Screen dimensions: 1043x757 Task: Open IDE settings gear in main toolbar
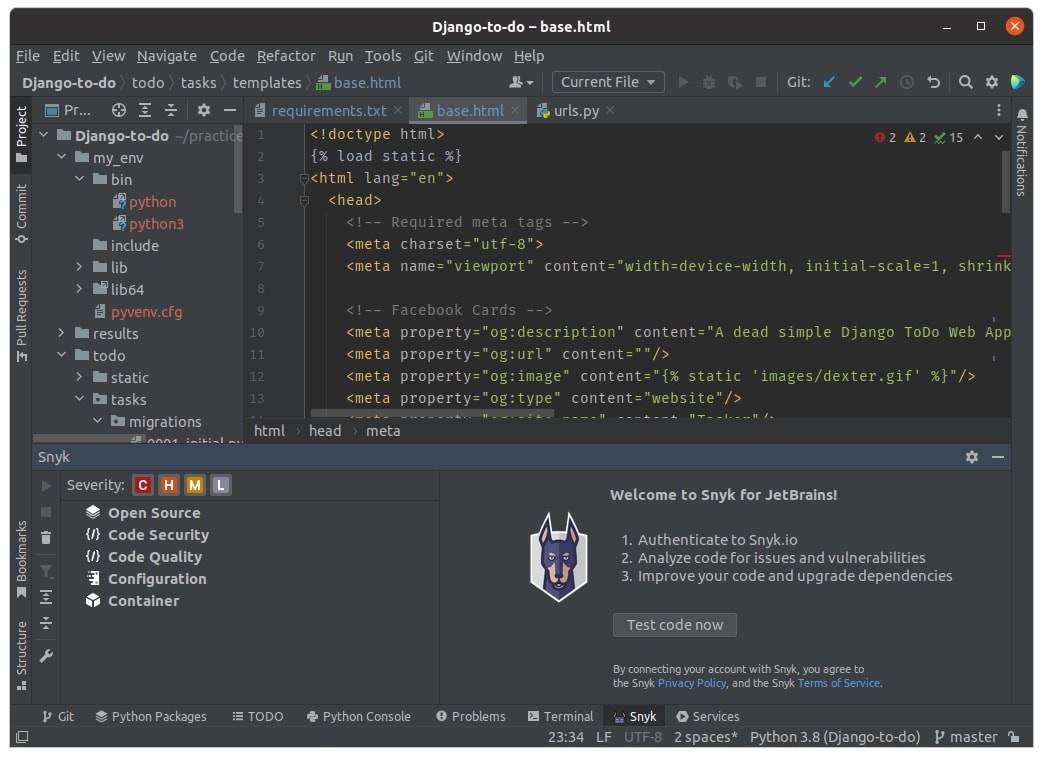(992, 82)
